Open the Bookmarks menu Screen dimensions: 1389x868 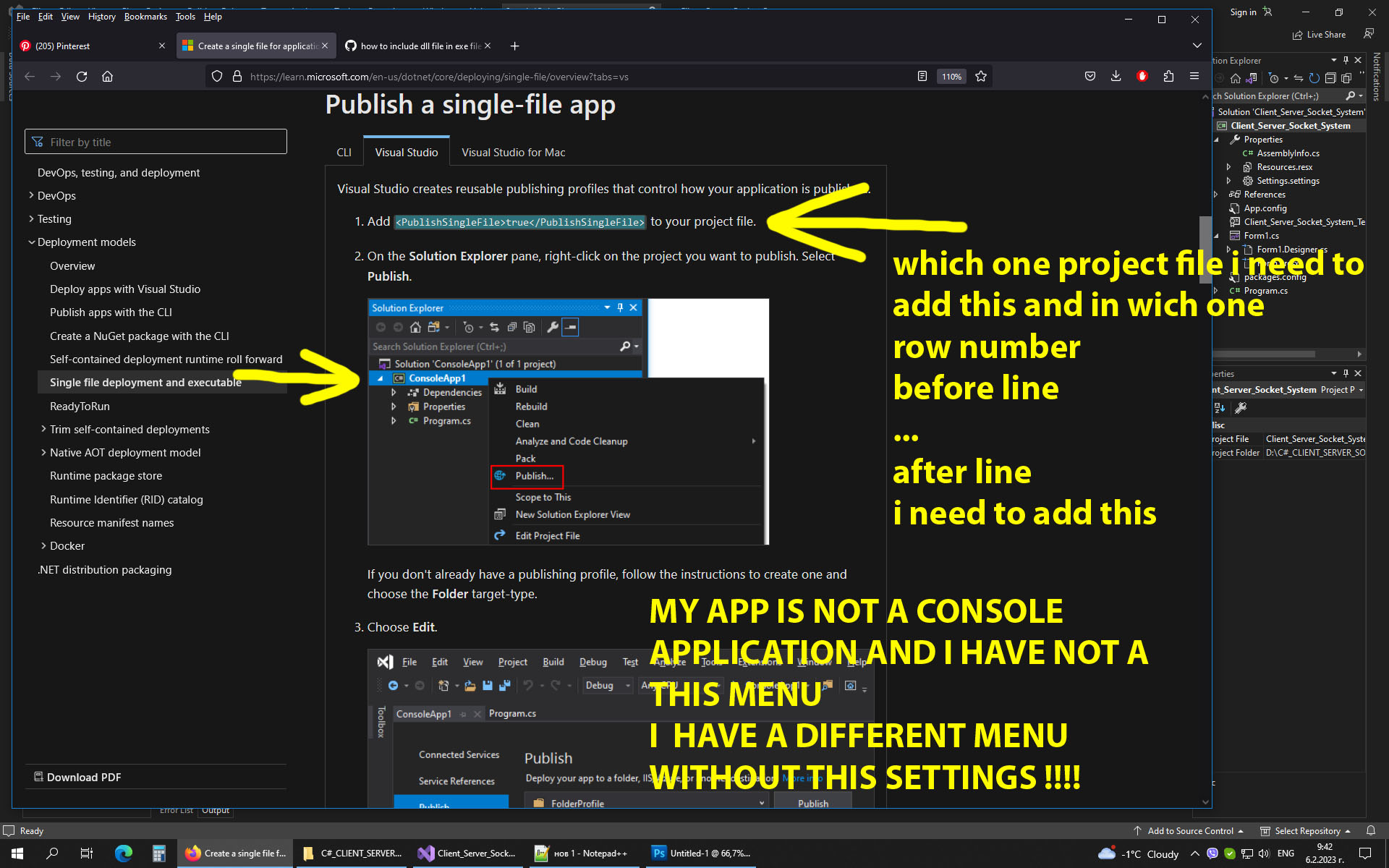[x=145, y=17]
